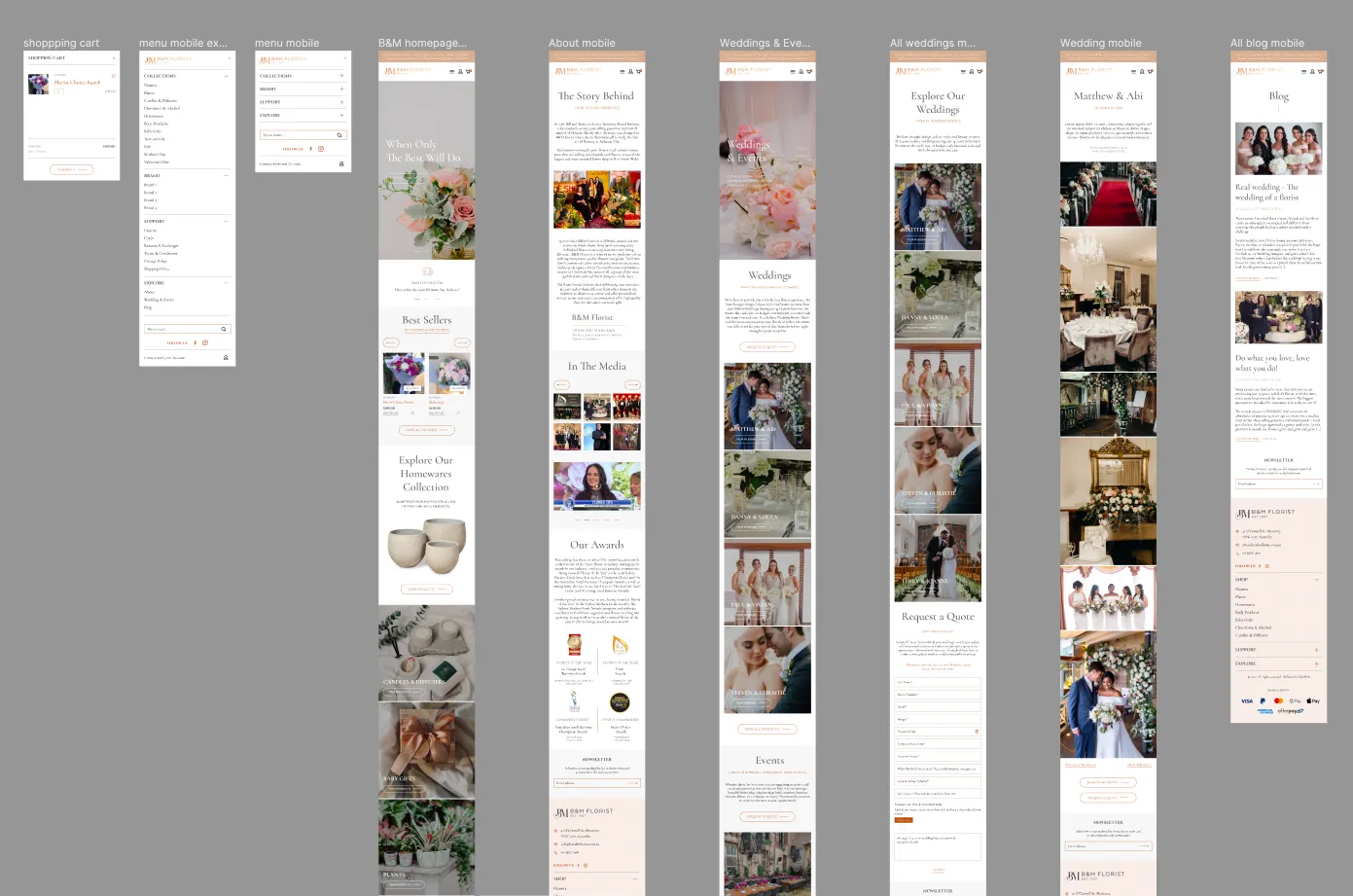Open cart icon in Weddings & Events header

(x=809, y=71)
